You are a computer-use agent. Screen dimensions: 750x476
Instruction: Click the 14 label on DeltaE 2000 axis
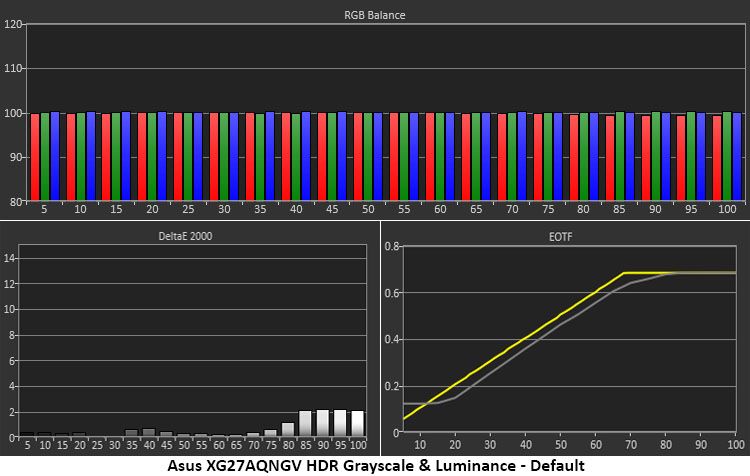click(10, 259)
